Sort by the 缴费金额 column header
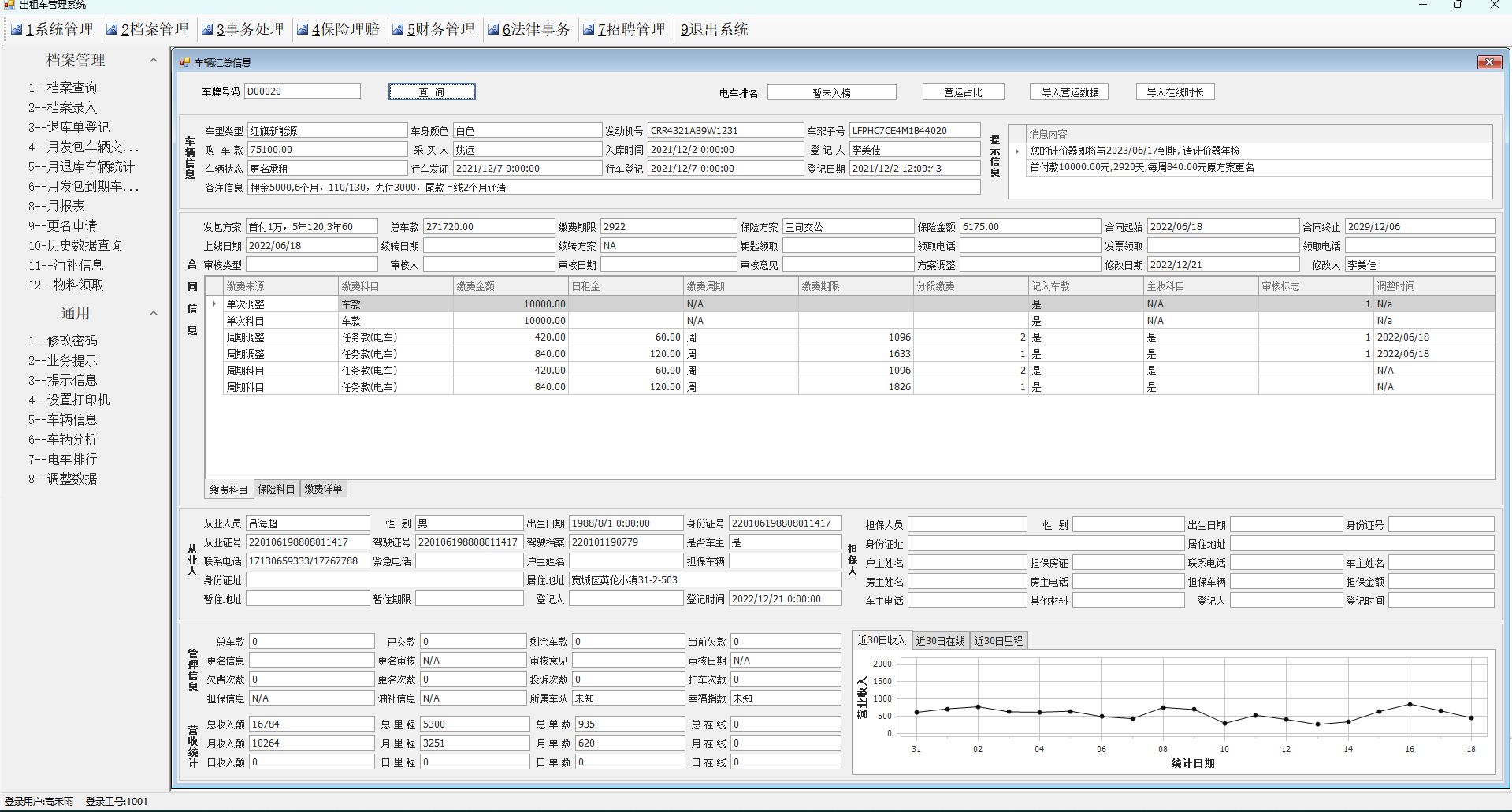This screenshot has width=1512, height=812. 511,286
